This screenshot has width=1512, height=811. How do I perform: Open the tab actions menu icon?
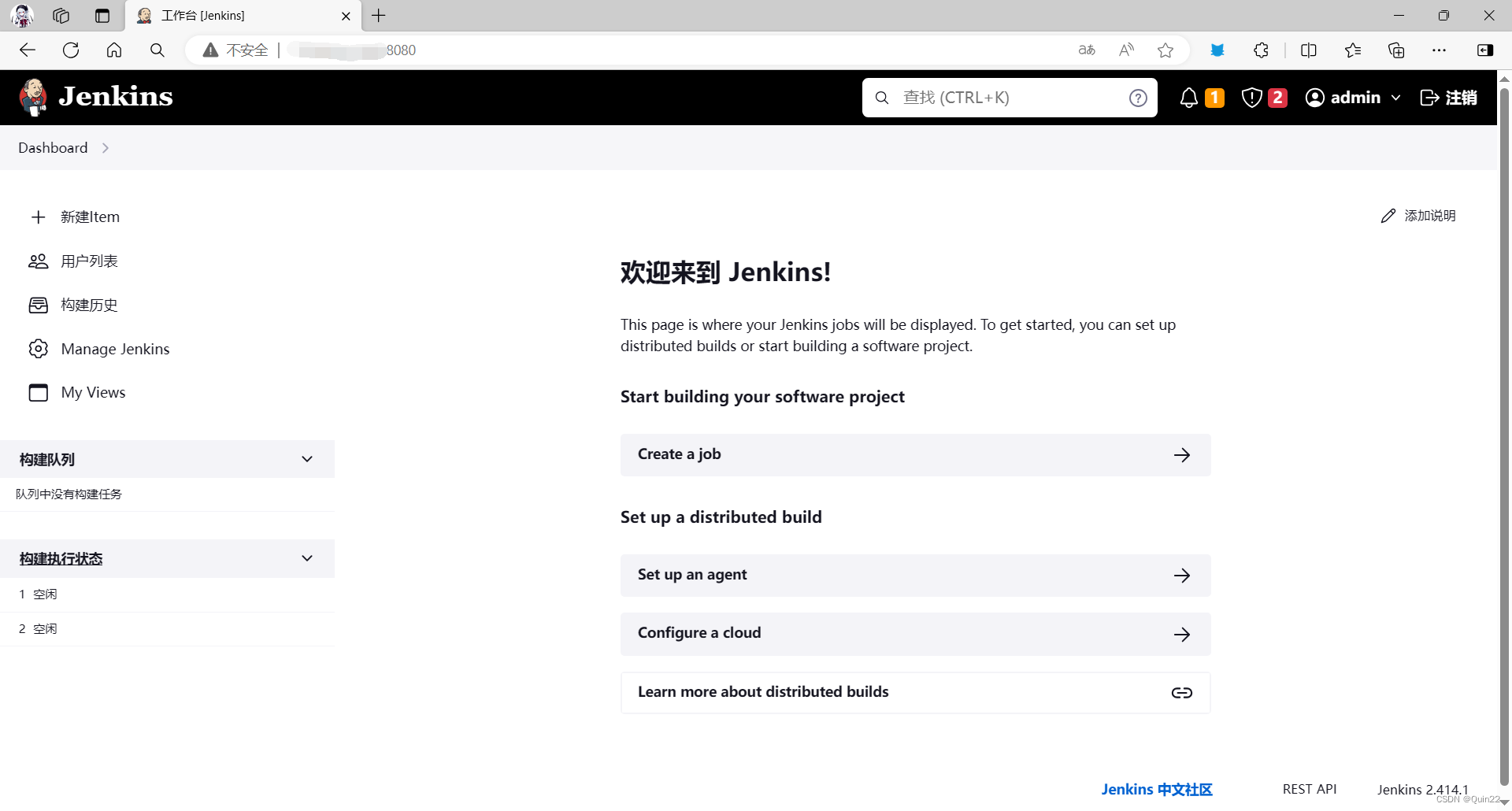point(102,16)
